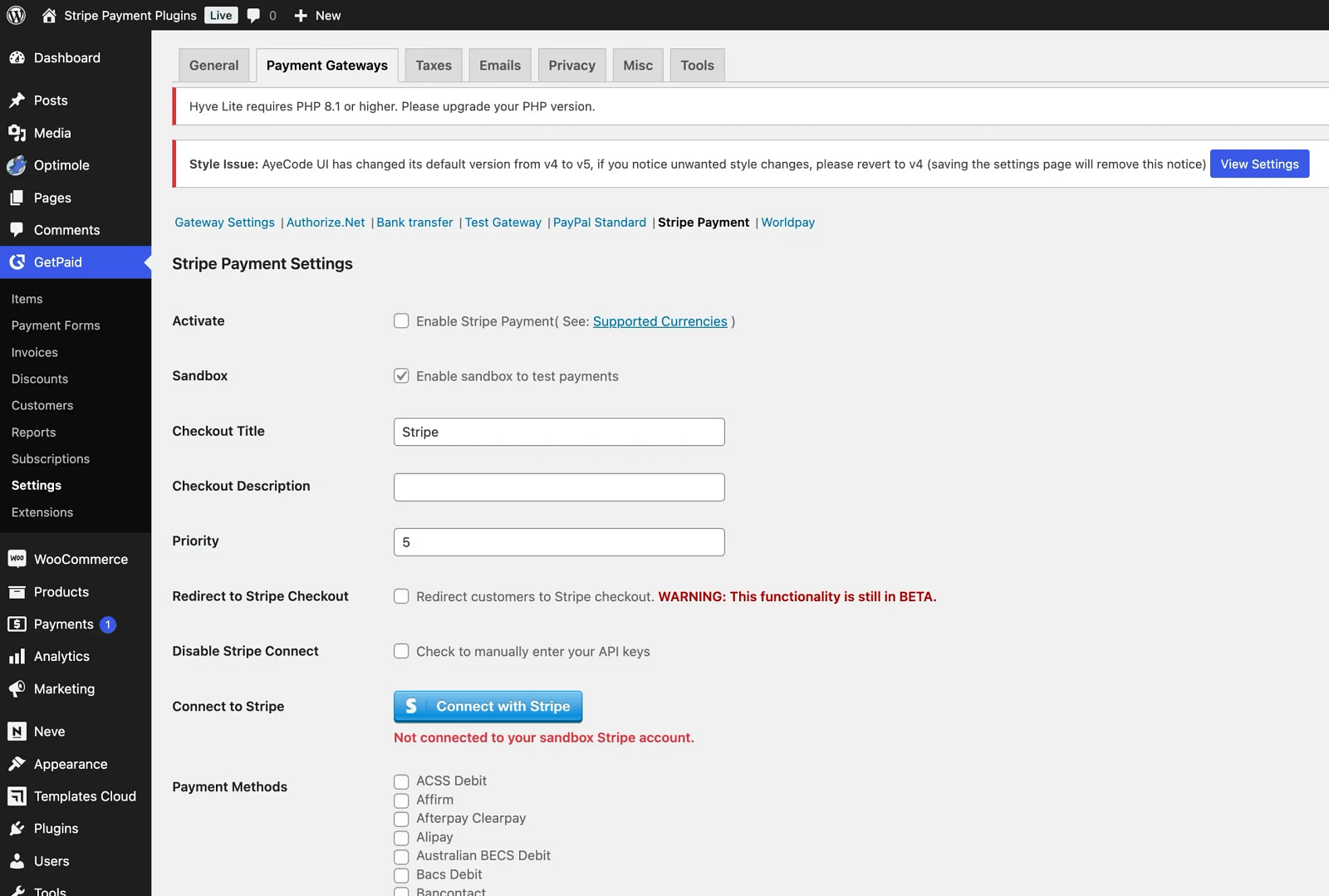
Task: Open Supported Currencies link
Action: point(660,321)
